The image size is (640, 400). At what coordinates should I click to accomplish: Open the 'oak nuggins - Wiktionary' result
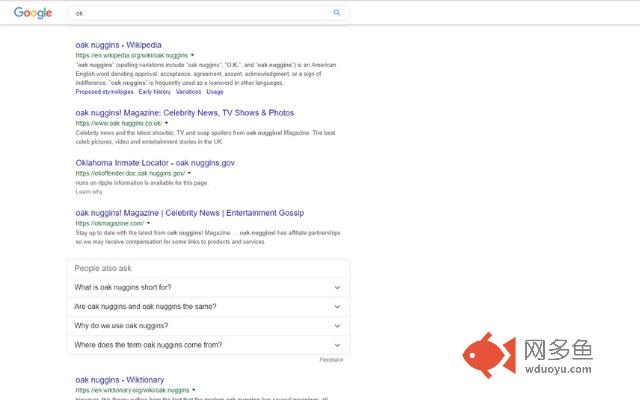click(120, 380)
